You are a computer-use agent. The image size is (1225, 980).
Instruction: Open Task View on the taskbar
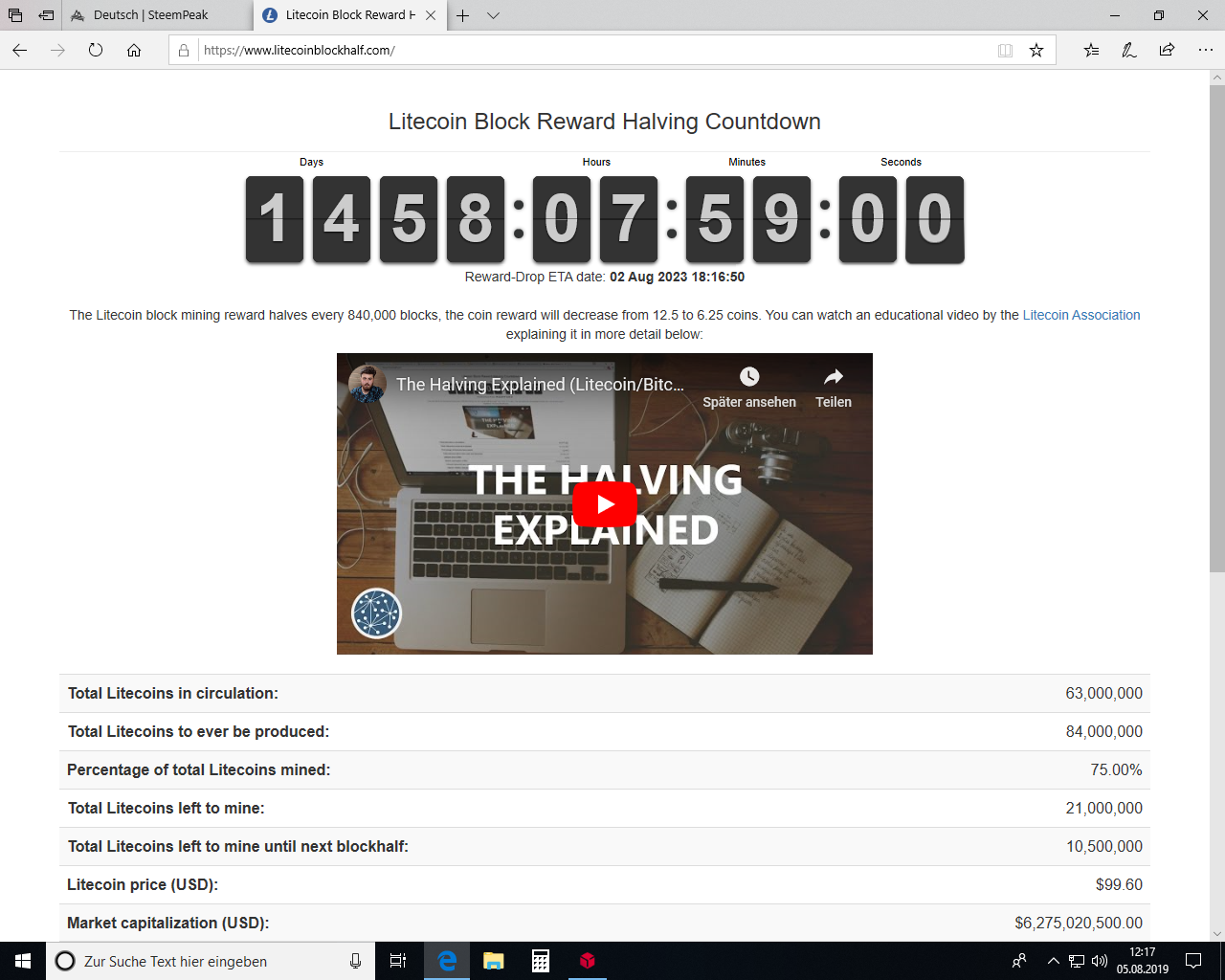point(398,961)
